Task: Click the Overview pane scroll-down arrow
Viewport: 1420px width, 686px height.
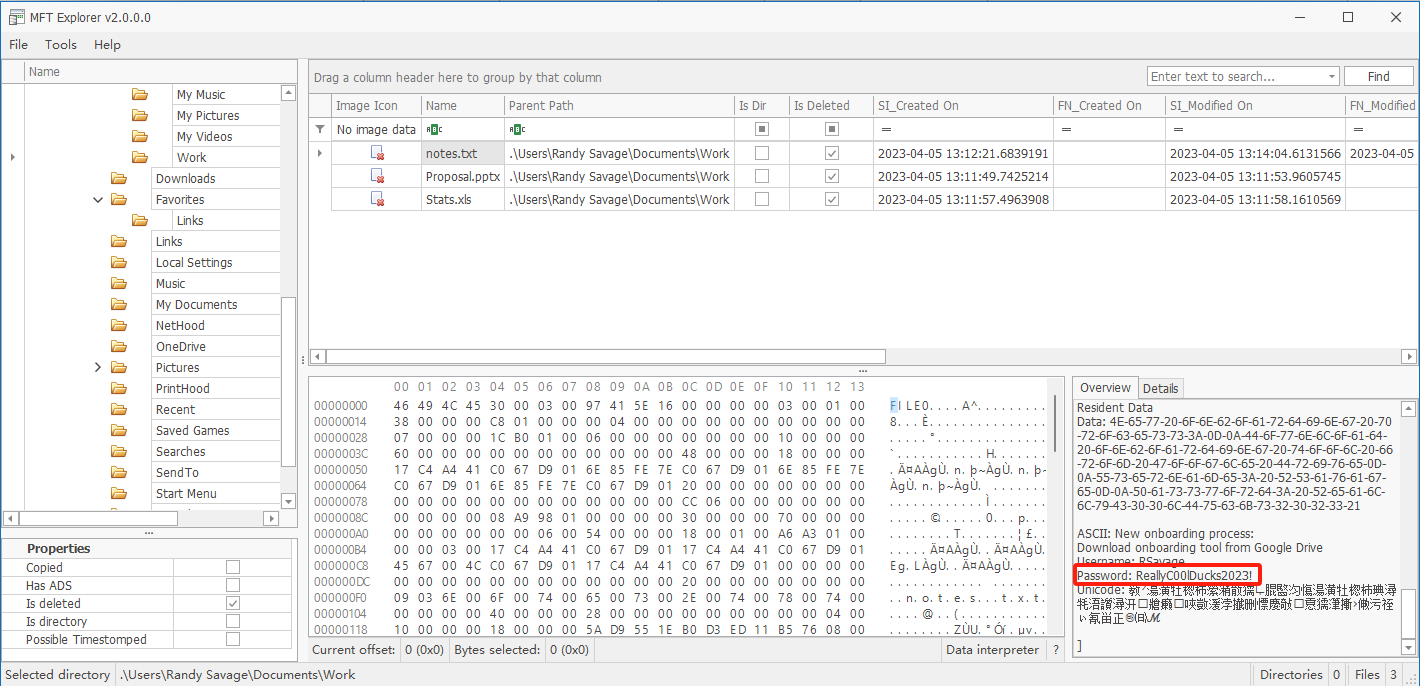Action: [1408, 649]
